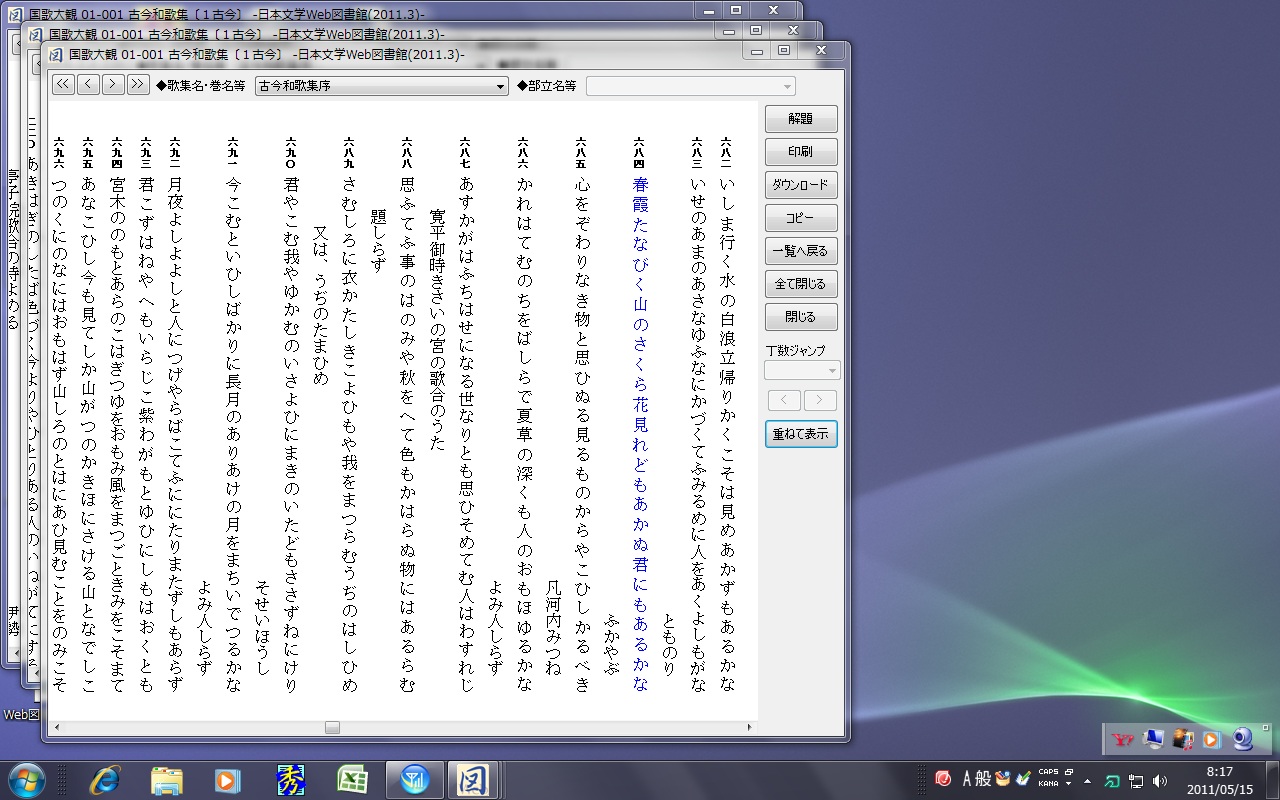Click 全て閉じる to close all windows

click(x=801, y=283)
